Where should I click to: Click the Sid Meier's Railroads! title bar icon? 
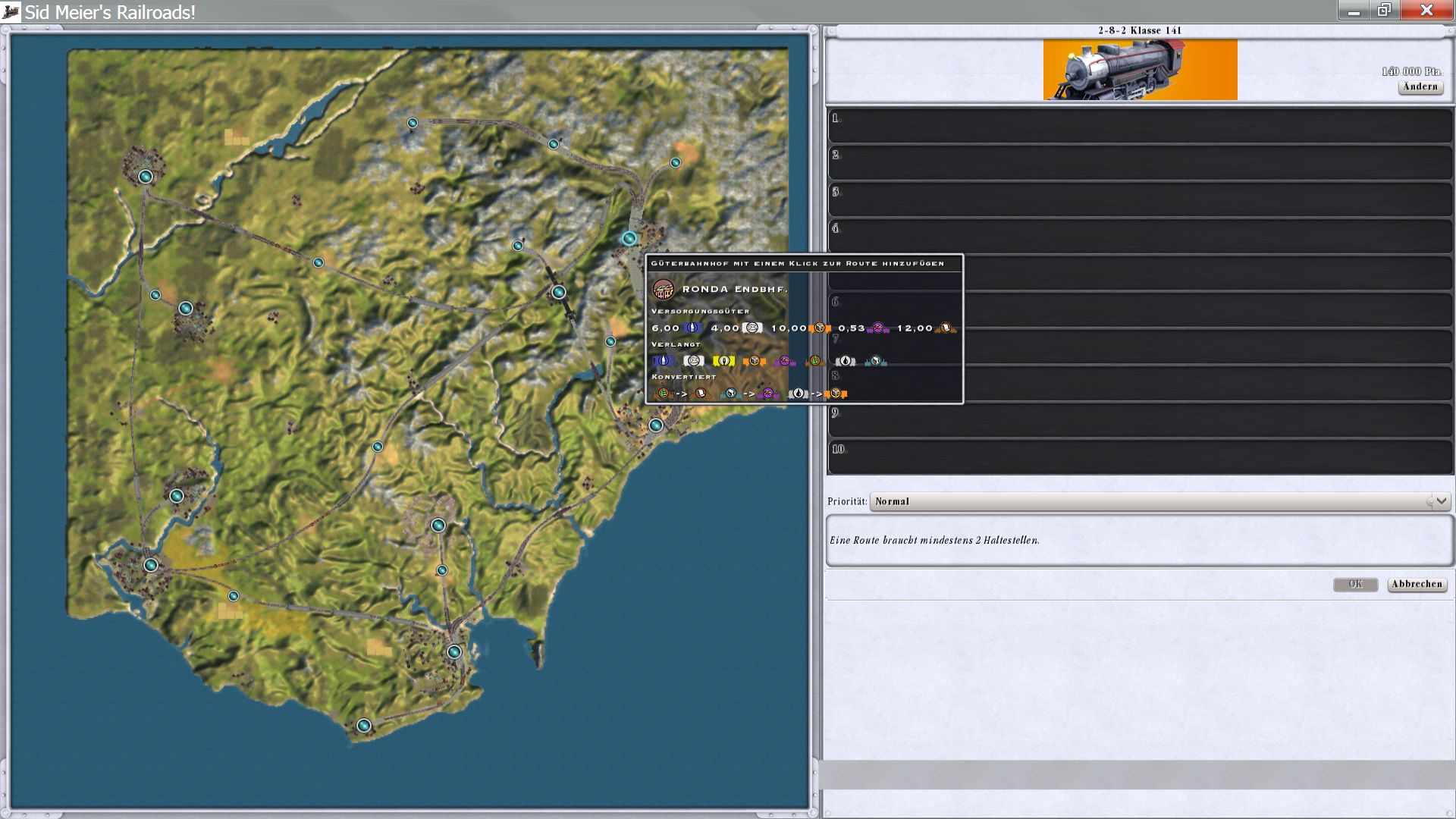[11, 11]
